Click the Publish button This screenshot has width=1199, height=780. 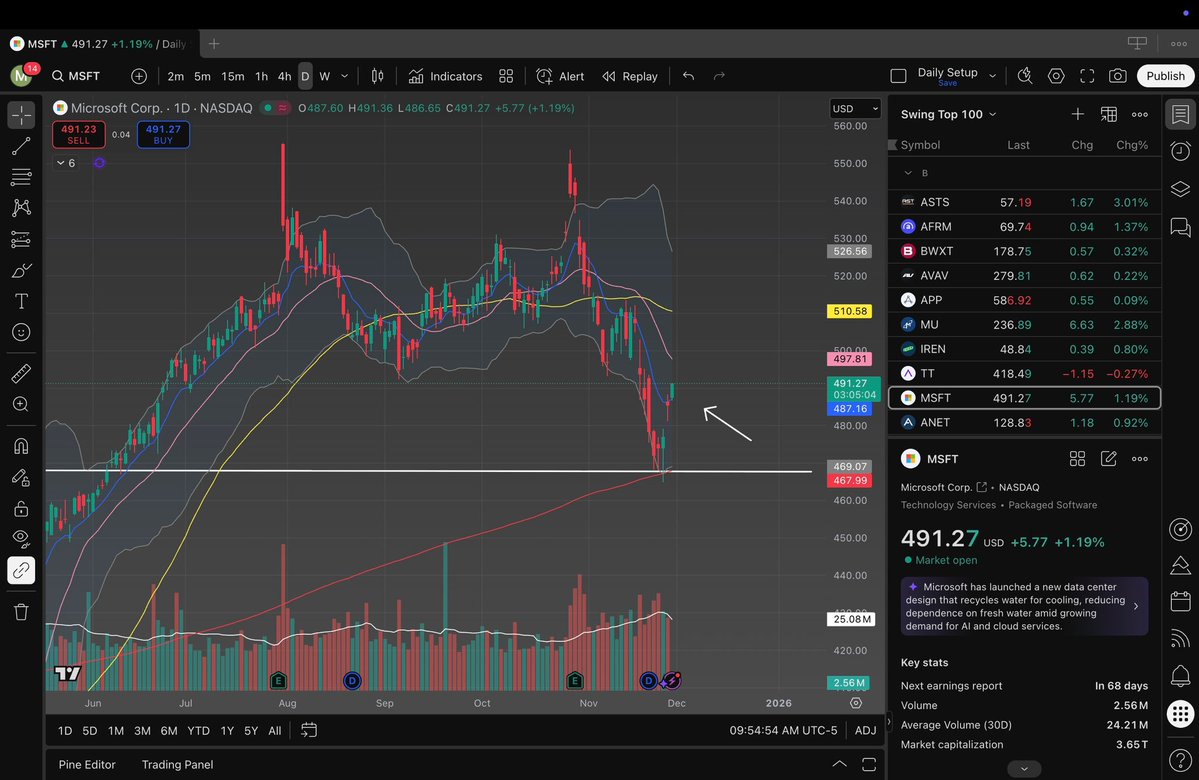(1165, 75)
